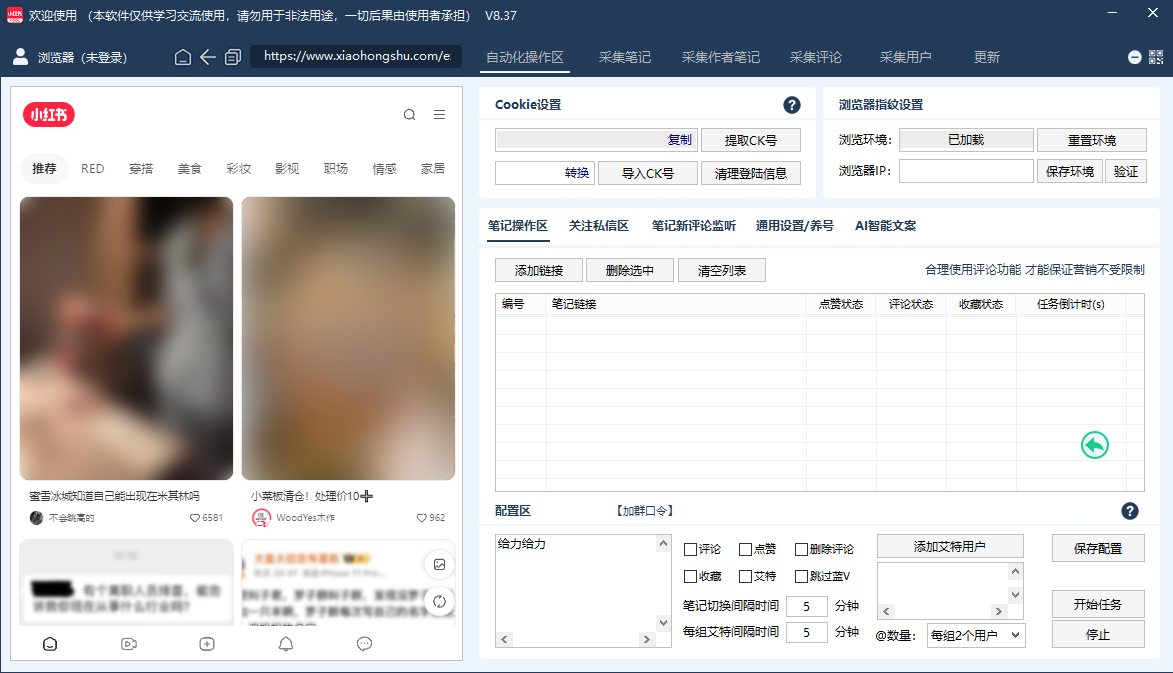Screen dimensions: 1173x673
Task: Open the QR code icon
Action: [x=1156, y=58]
